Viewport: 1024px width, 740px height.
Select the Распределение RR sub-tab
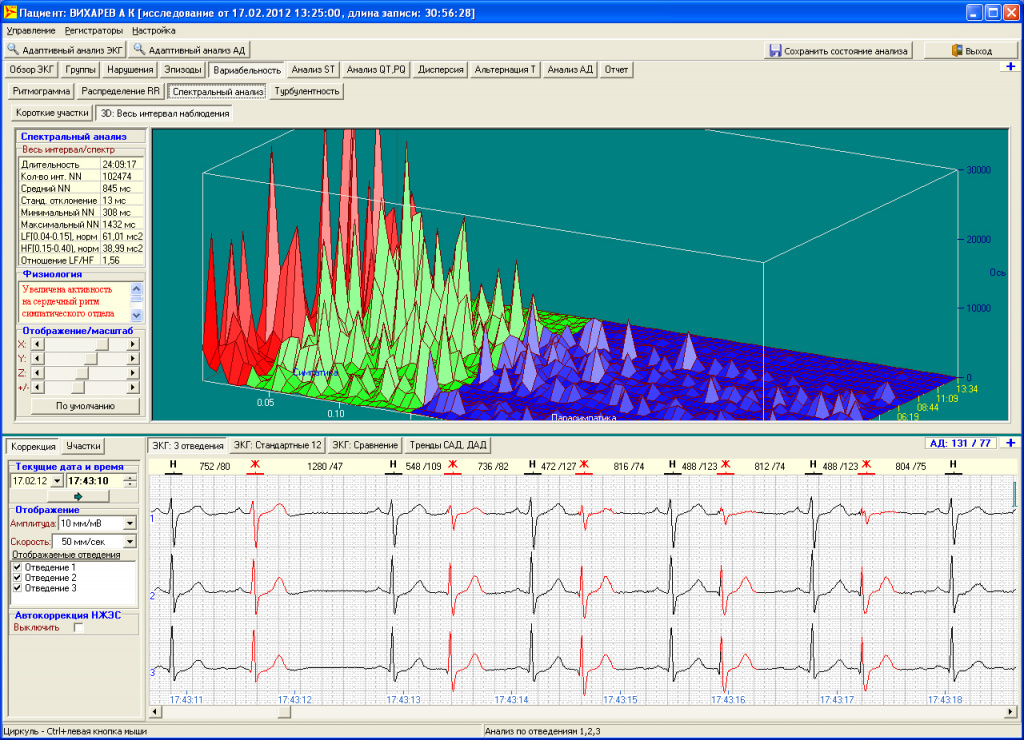tap(120, 91)
